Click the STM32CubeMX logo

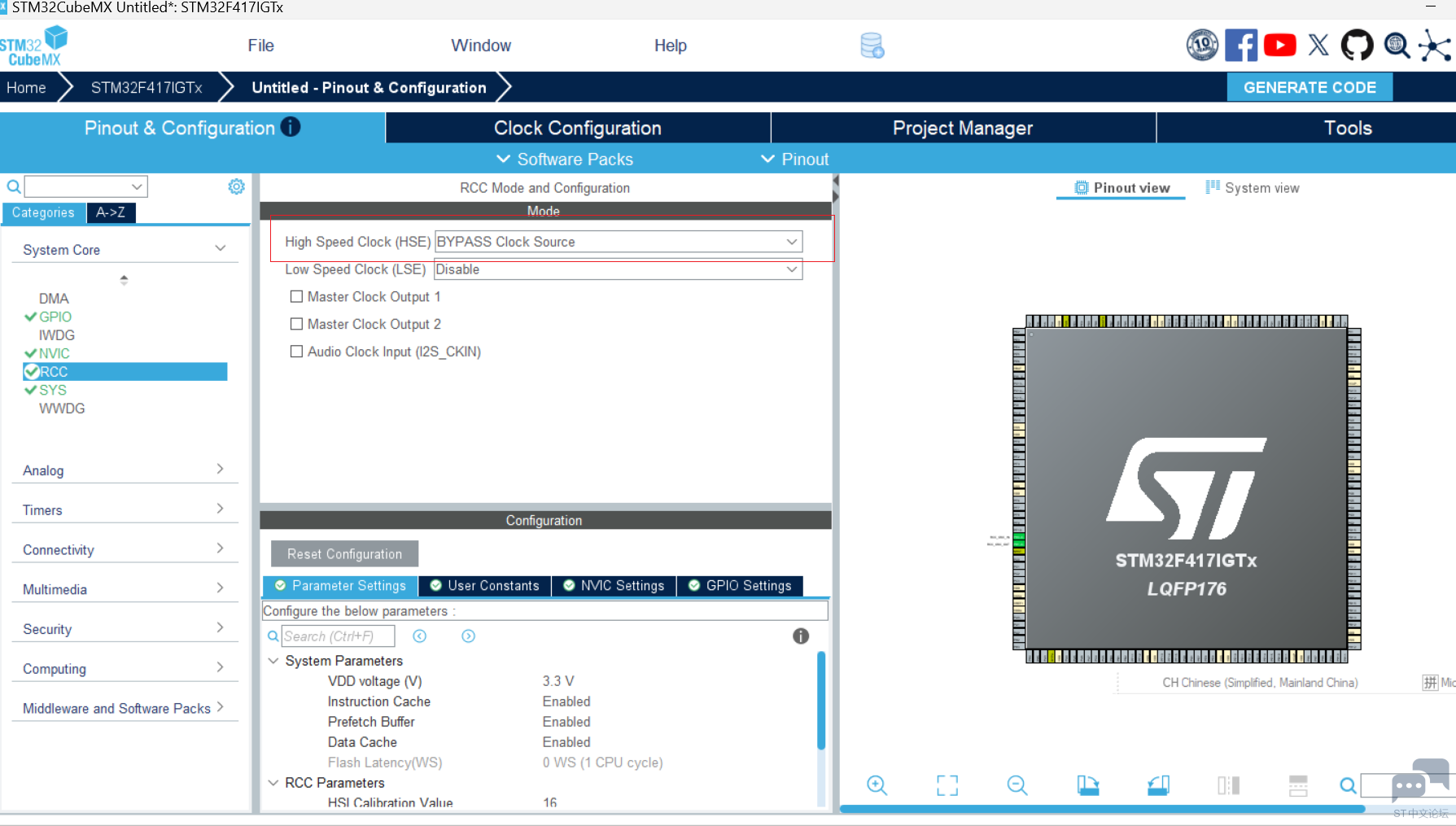33,46
